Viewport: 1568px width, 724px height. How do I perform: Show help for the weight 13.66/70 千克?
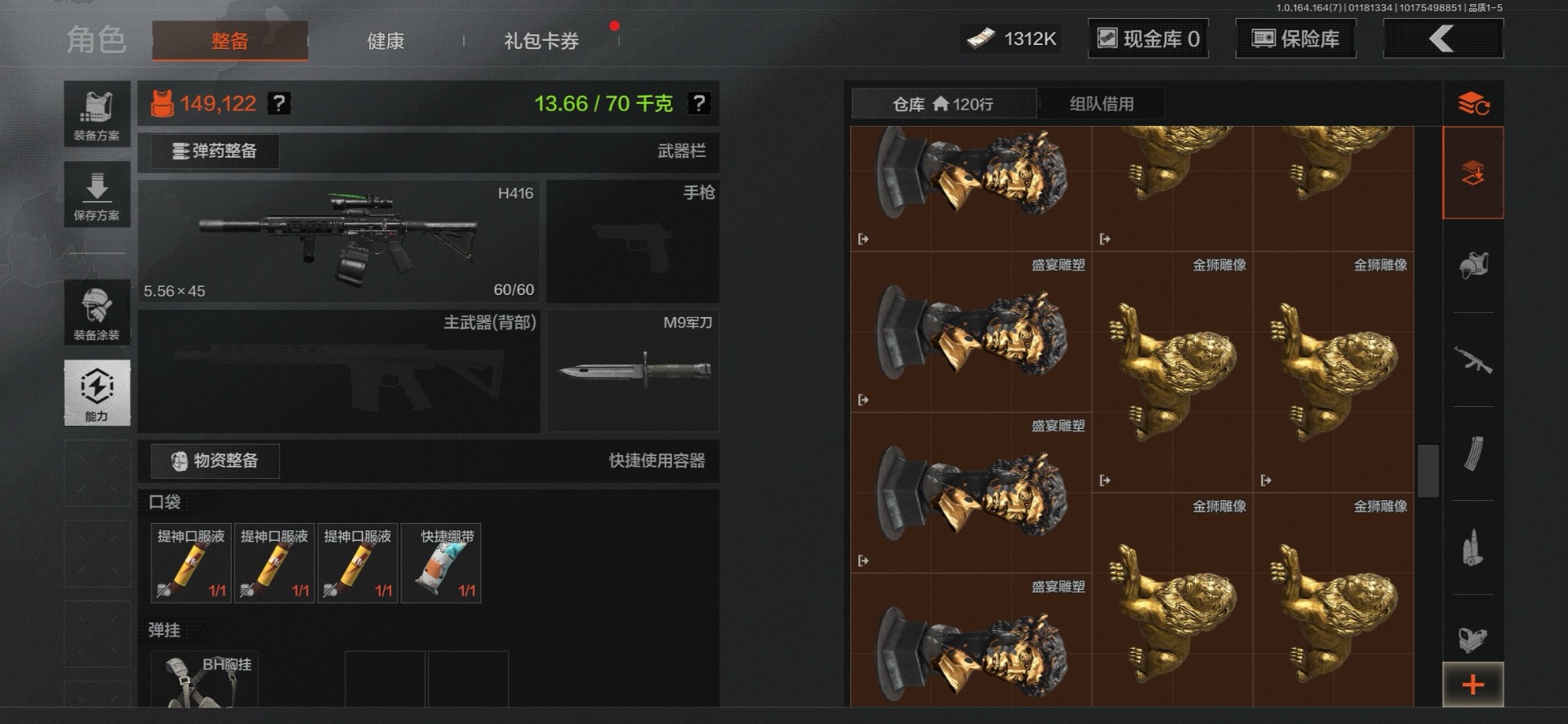(699, 104)
